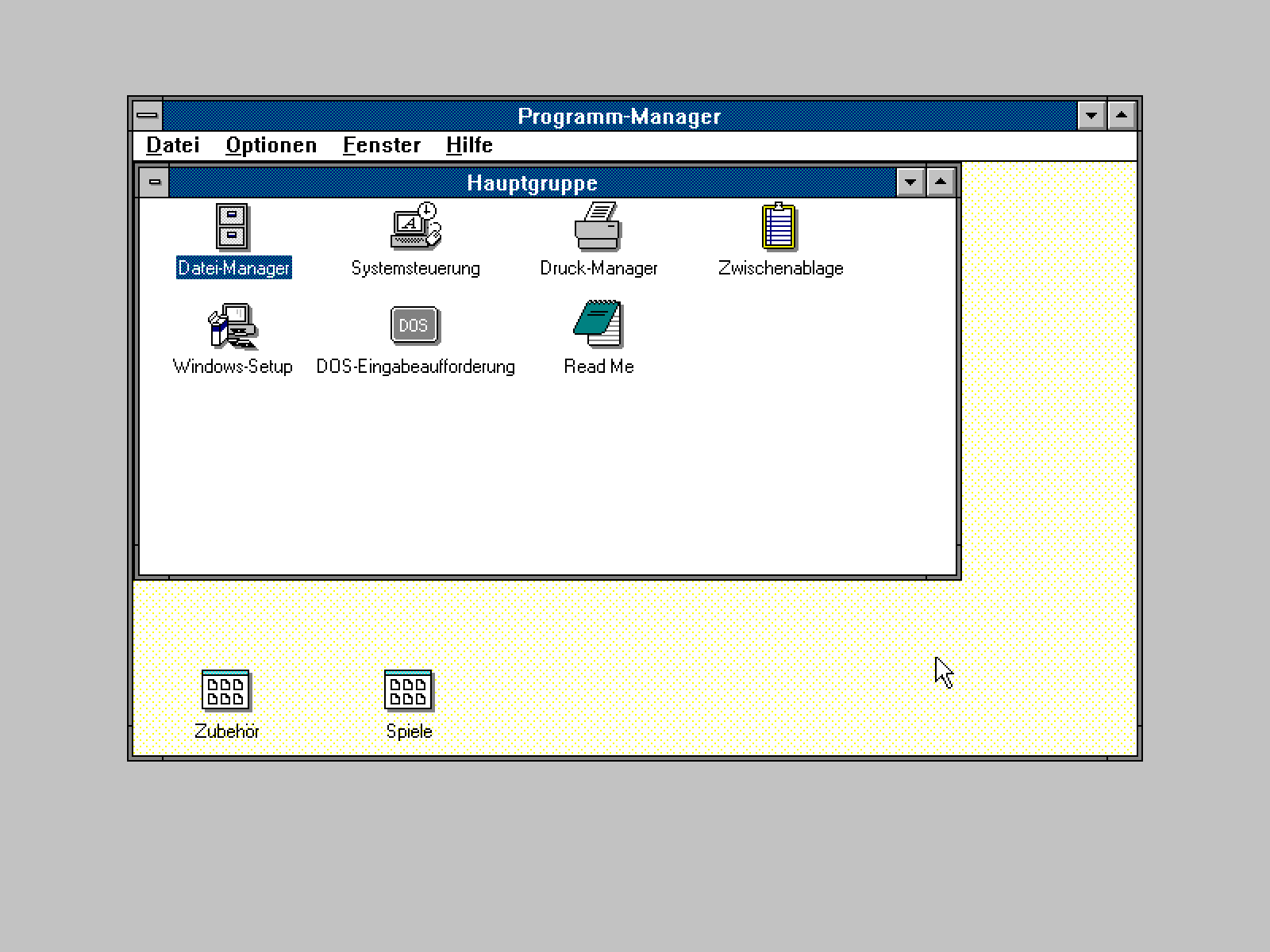
Task: Open the Programm-Manager system control menu box
Action: [x=148, y=116]
